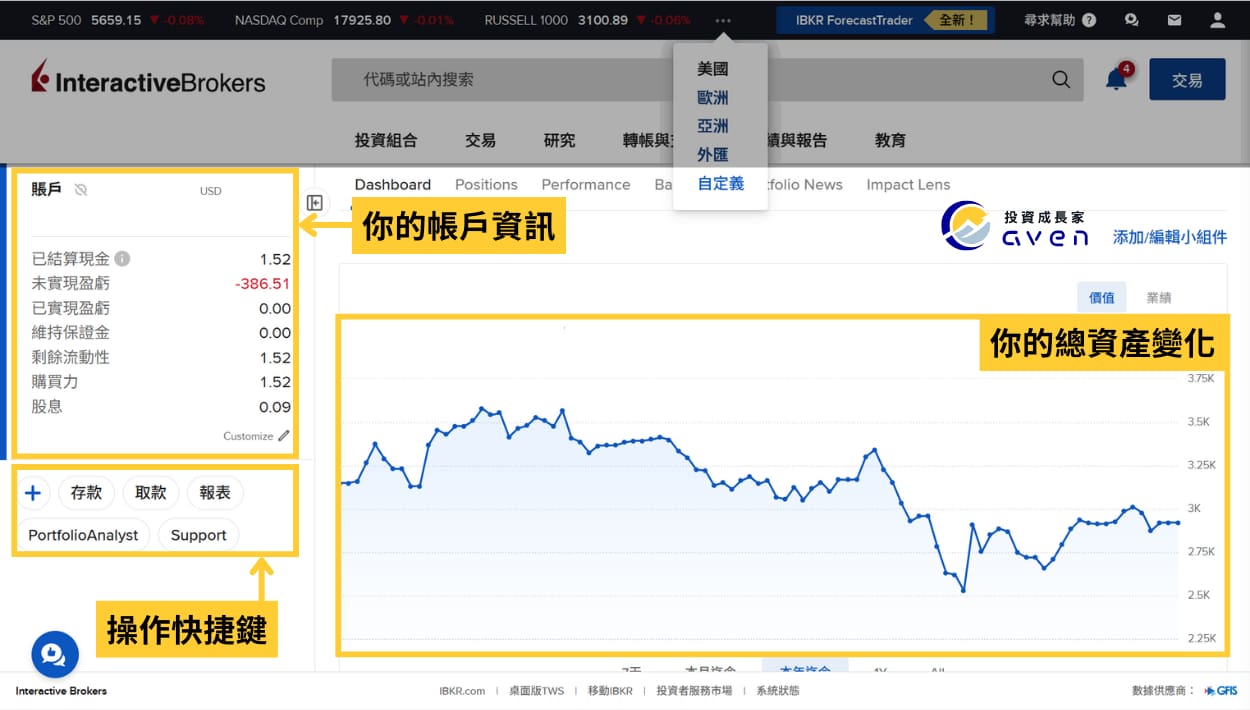Expand the three-dots market index menu
1250x710 pixels.
[723, 20]
